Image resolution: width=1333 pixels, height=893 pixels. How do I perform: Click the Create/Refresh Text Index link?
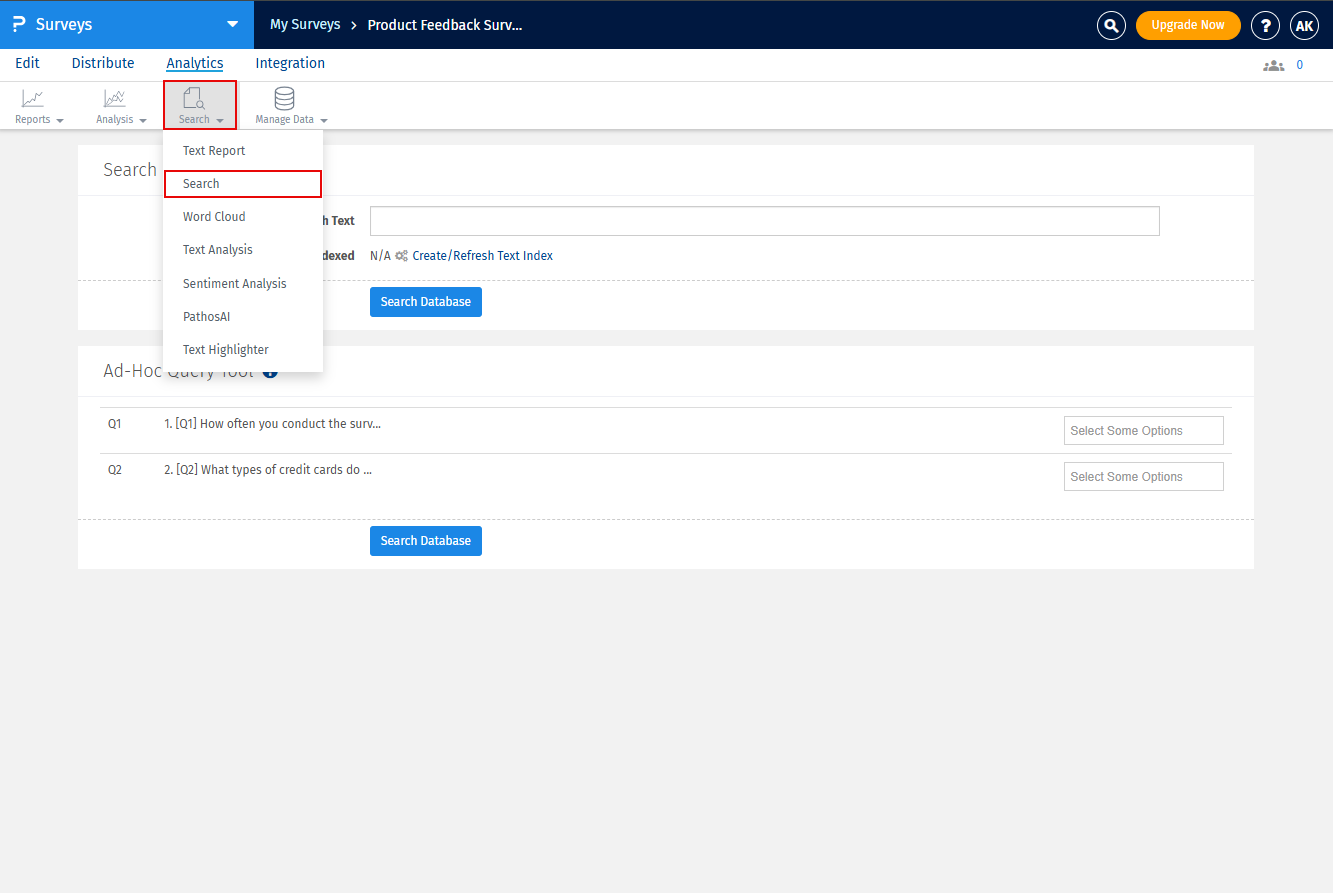point(482,256)
